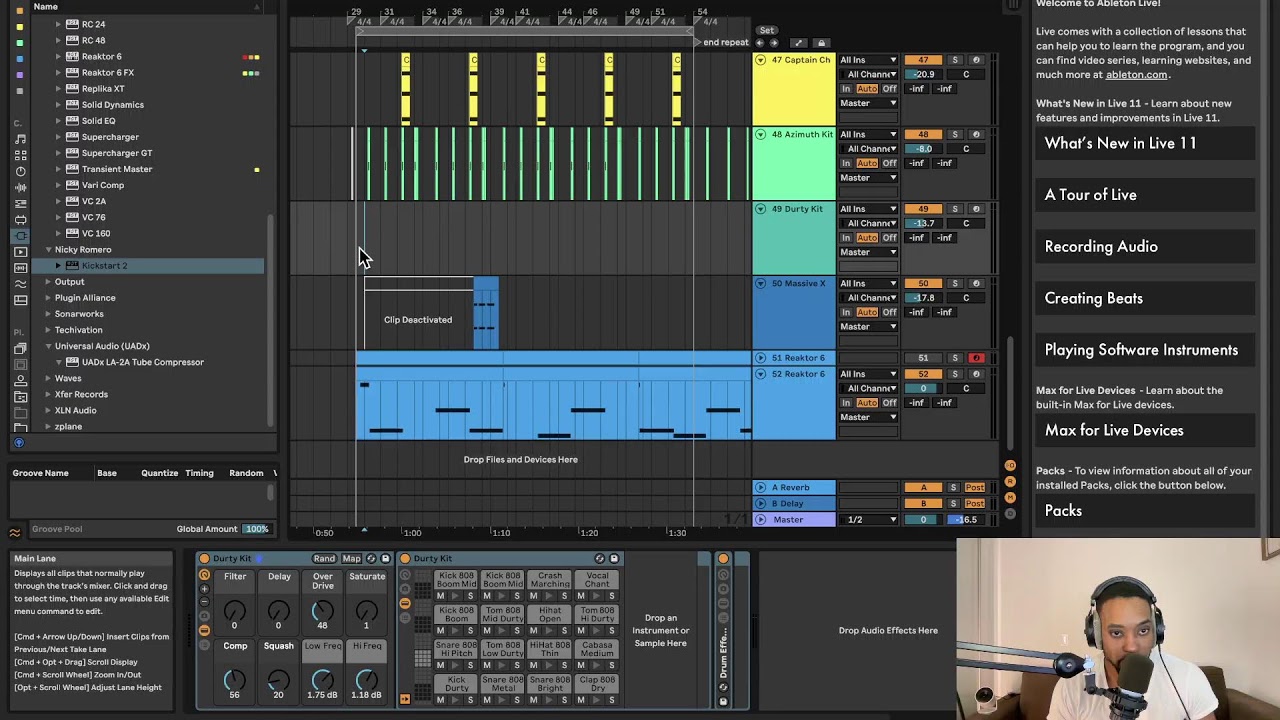The height and width of the screenshot is (720, 1280).
Task: Open the Max for Live Devices lesson
Action: (1145, 430)
